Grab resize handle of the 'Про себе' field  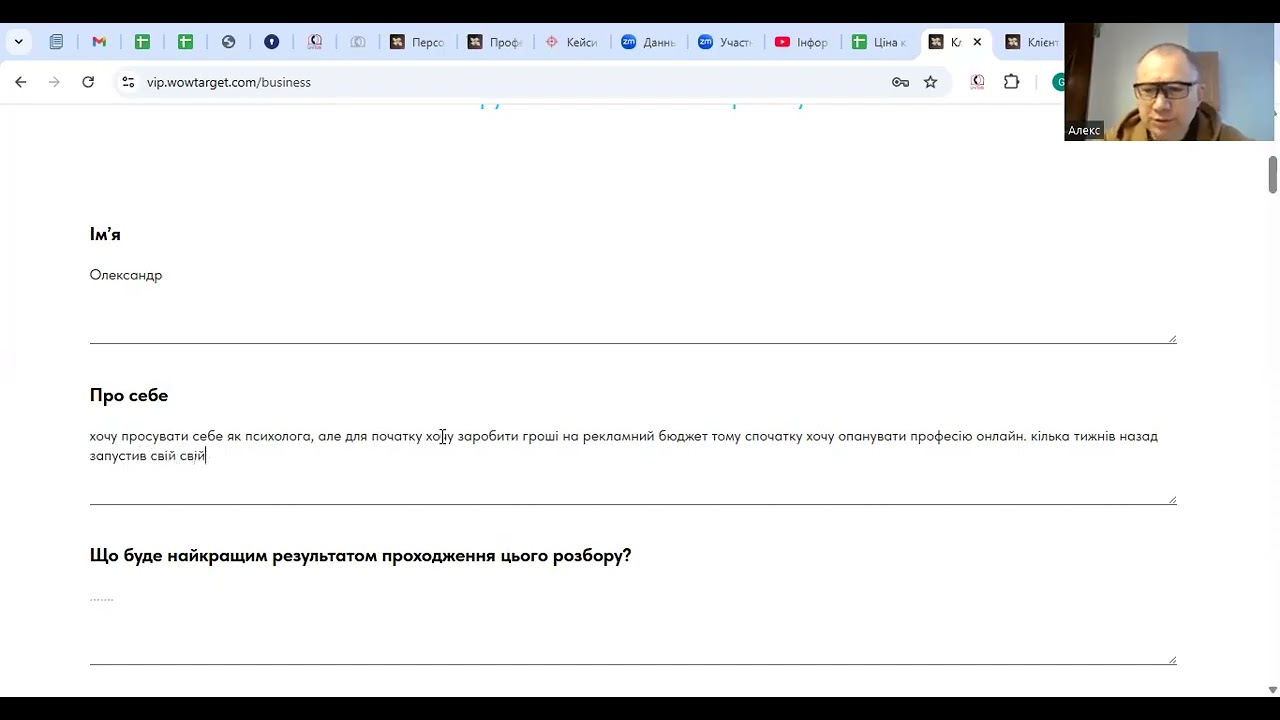(x=1172, y=499)
